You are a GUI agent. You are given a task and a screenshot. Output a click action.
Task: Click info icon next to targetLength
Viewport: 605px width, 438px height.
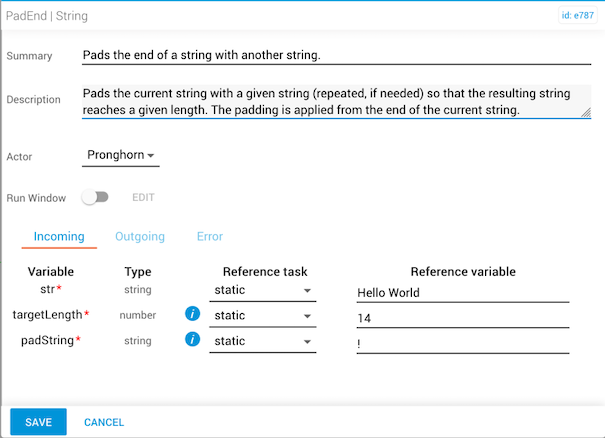click(194, 315)
